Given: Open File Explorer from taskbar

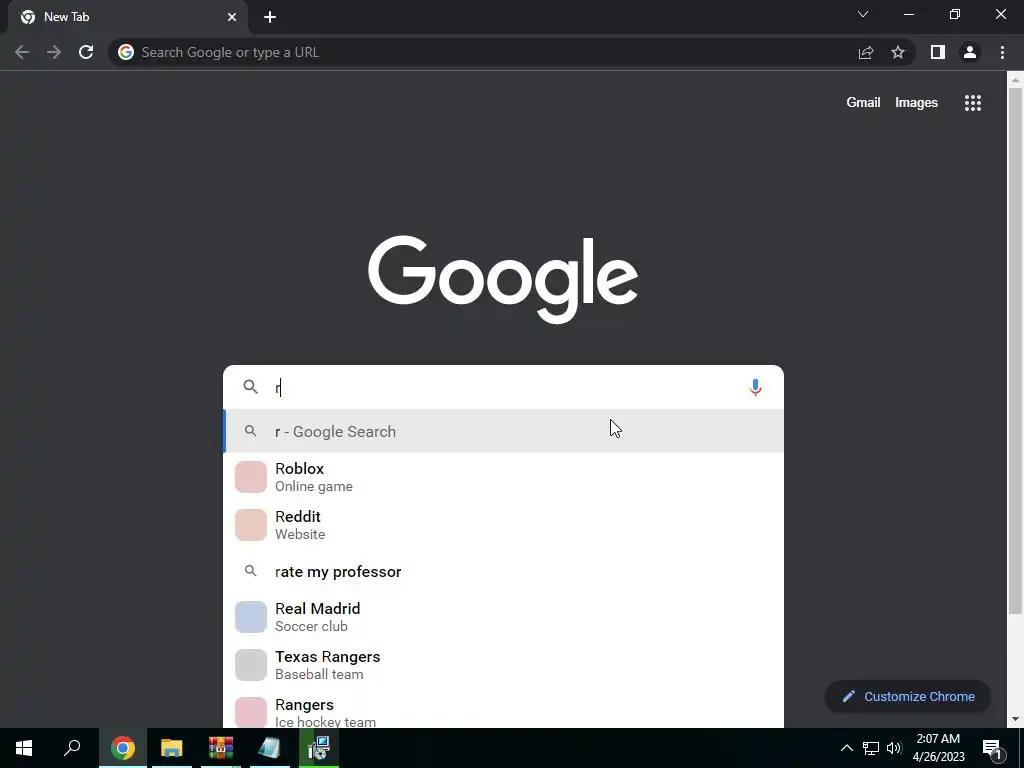Looking at the screenshot, I should 172,748.
